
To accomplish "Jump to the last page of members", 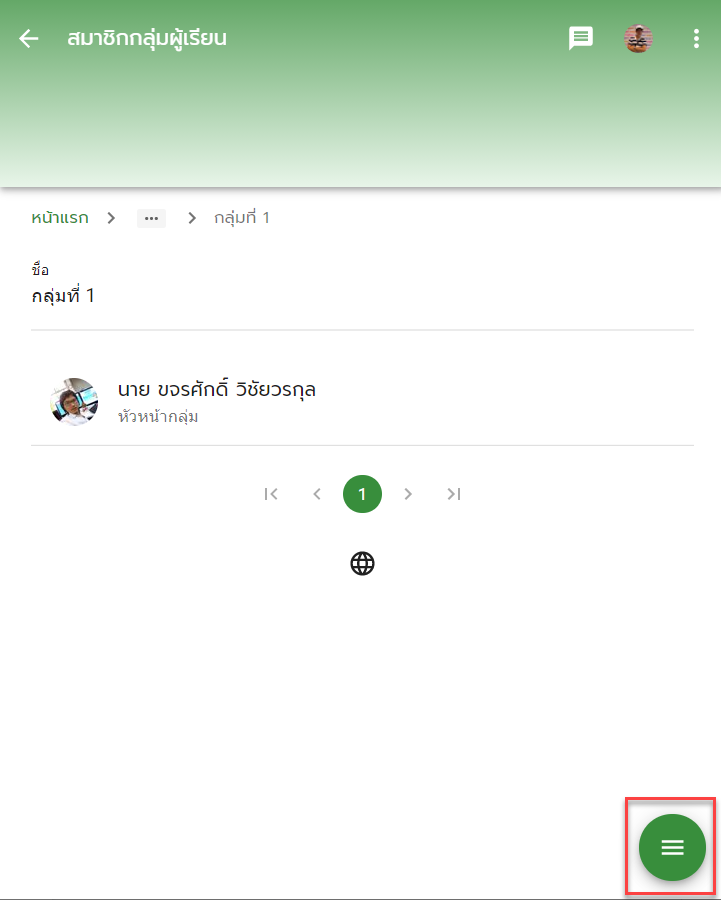I will pos(453,494).
